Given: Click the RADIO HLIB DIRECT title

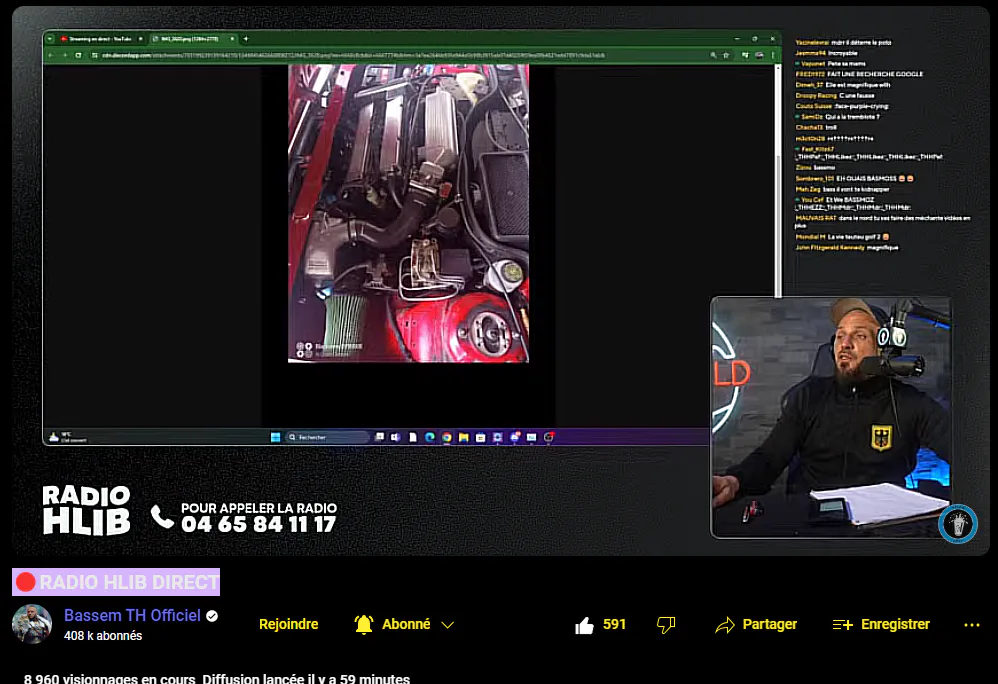Looking at the screenshot, I should [116, 582].
